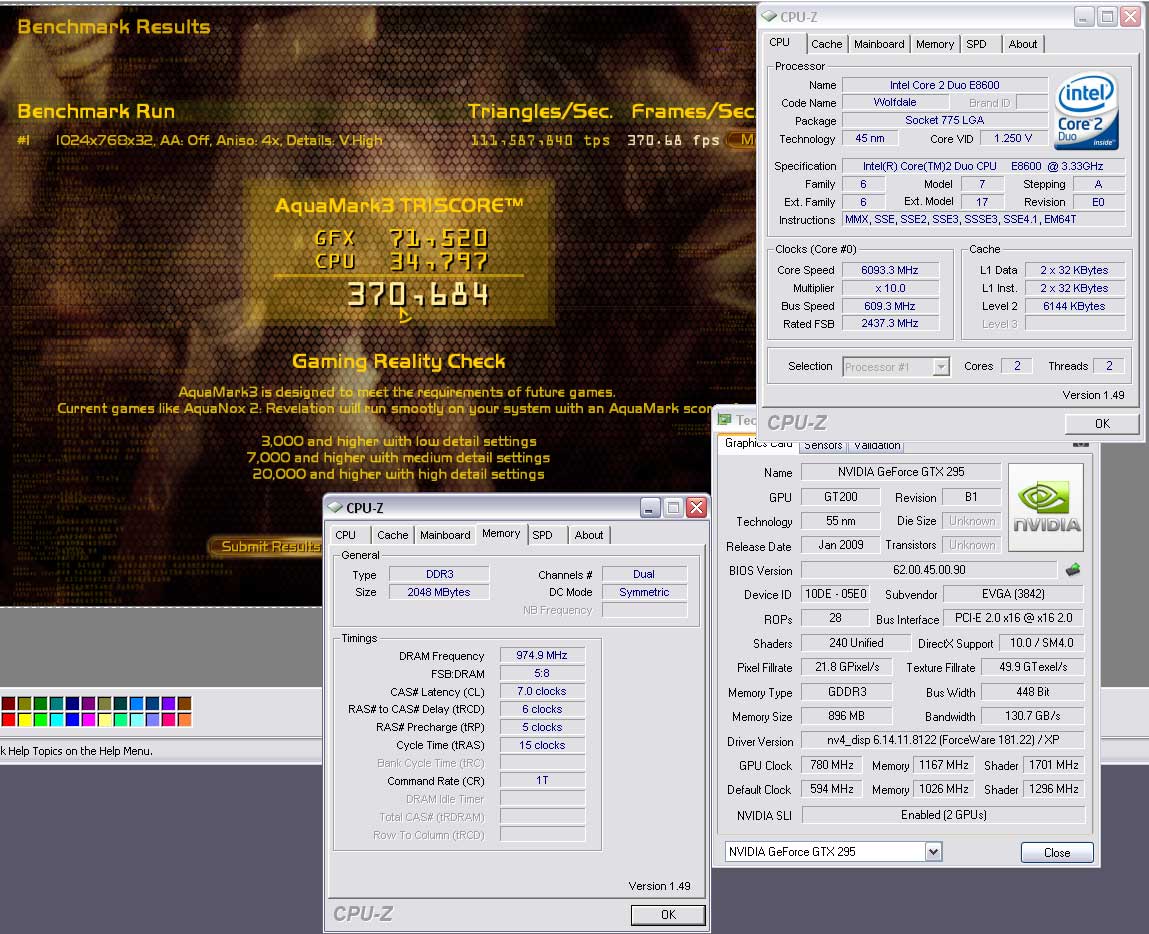Open the NVIDIA GeForce GTX 295 card dropdown

click(933, 851)
